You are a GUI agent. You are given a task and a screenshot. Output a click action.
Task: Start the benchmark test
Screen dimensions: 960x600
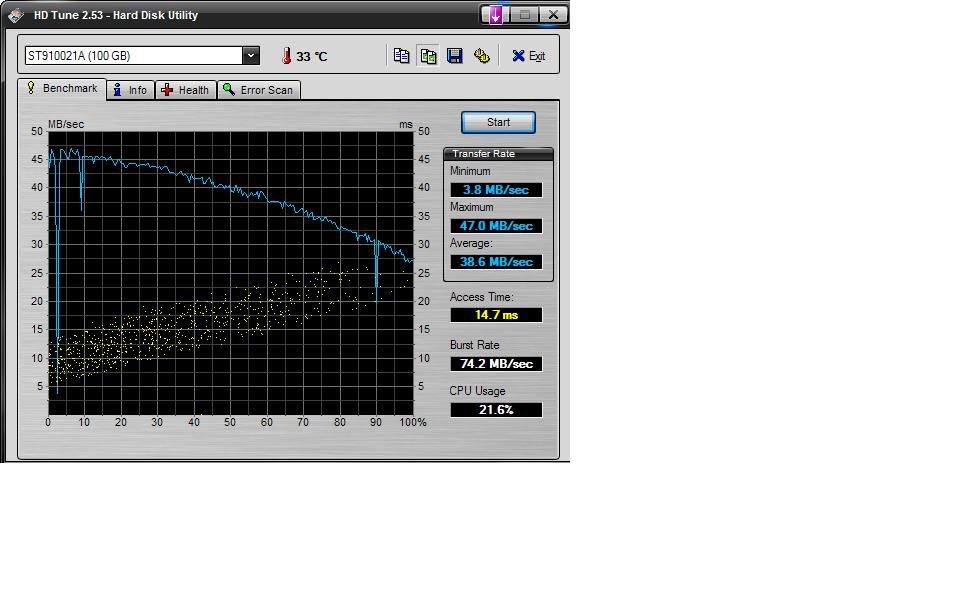tap(498, 122)
